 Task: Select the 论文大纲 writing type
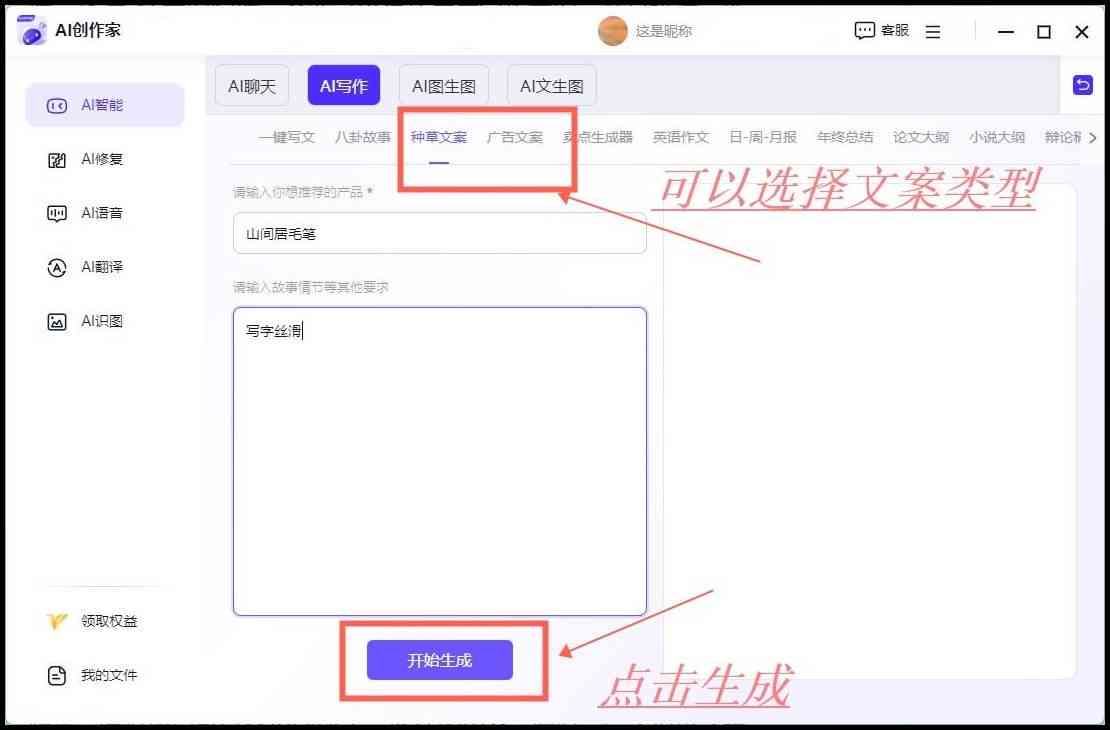tap(921, 137)
